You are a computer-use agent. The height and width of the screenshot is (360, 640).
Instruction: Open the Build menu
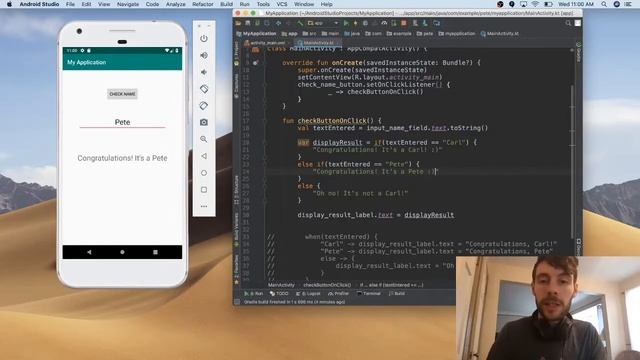227,4
